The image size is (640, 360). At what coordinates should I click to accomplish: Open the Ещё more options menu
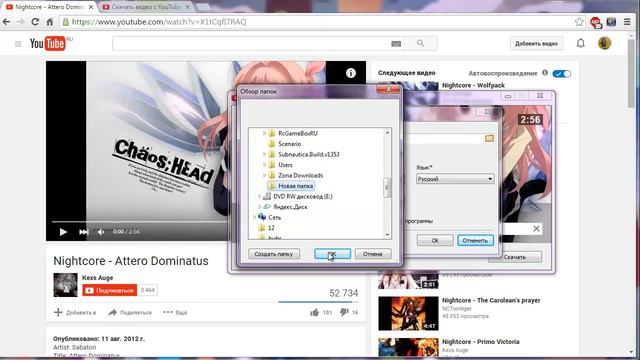coord(175,313)
